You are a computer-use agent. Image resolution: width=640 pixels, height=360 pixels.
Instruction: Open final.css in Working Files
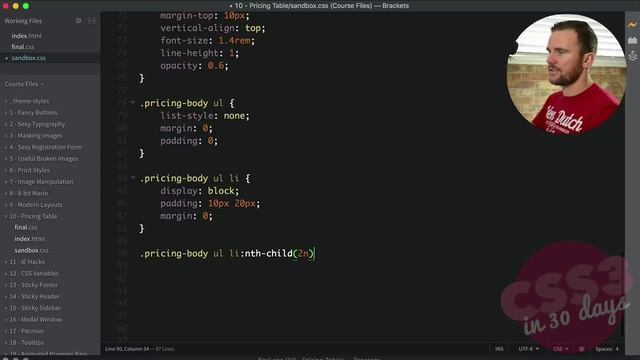click(23, 47)
